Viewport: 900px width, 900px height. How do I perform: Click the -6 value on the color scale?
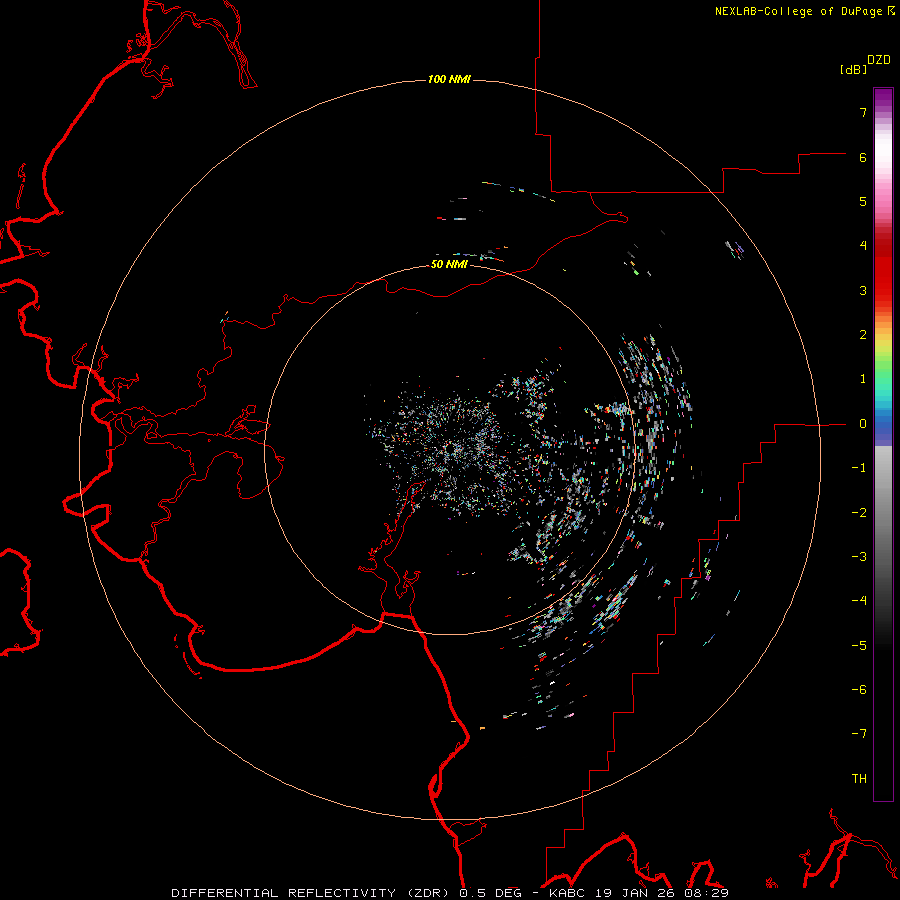point(859,690)
